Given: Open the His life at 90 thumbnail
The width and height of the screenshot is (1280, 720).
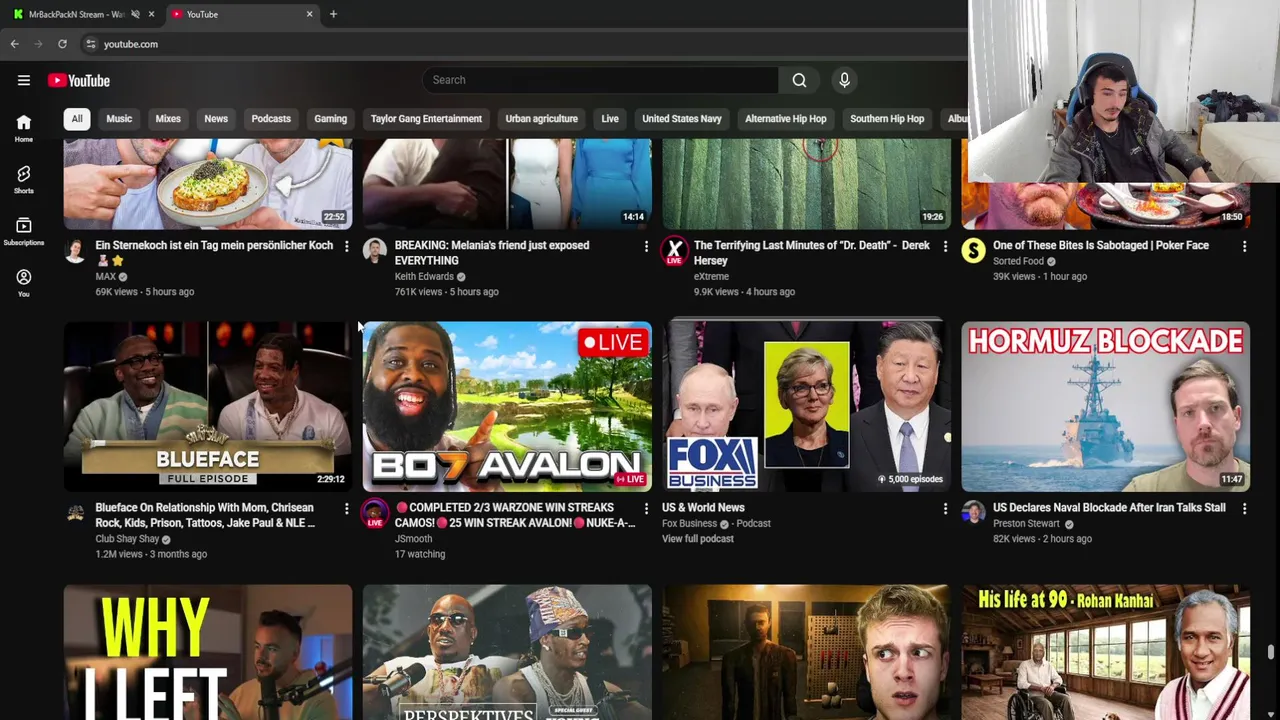Looking at the screenshot, I should click(x=1106, y=652).
